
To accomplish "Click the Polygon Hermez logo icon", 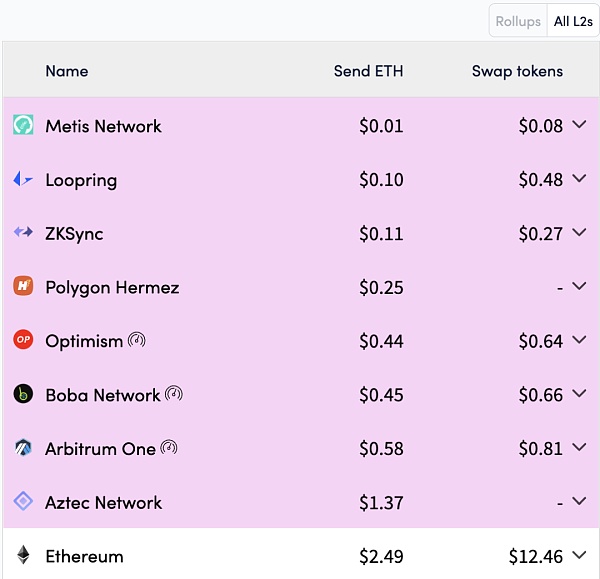I will (x=23, y=287).
